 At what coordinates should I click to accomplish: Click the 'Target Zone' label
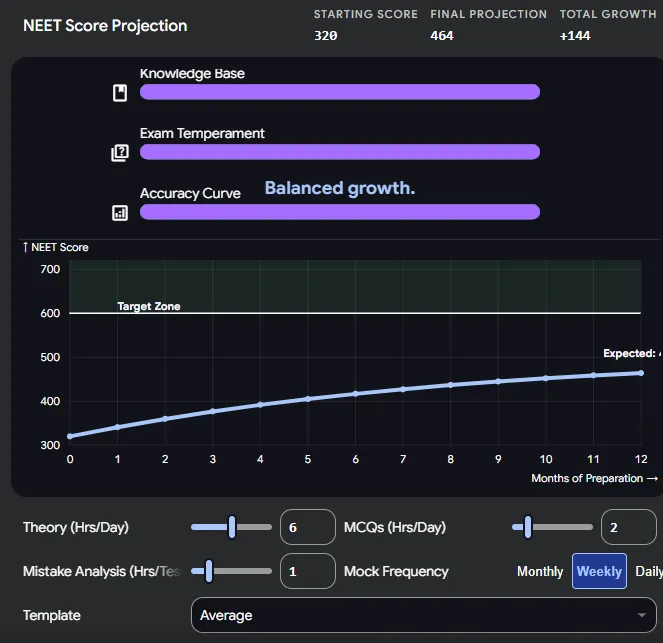[x=149, y=306]
